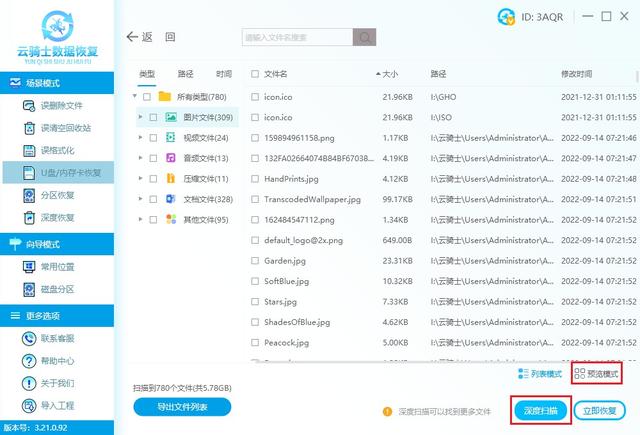The height and width of the screenshot is (435, 640).
Task: Expand the 文档文件 tree node
Action: tap(140, 199)
